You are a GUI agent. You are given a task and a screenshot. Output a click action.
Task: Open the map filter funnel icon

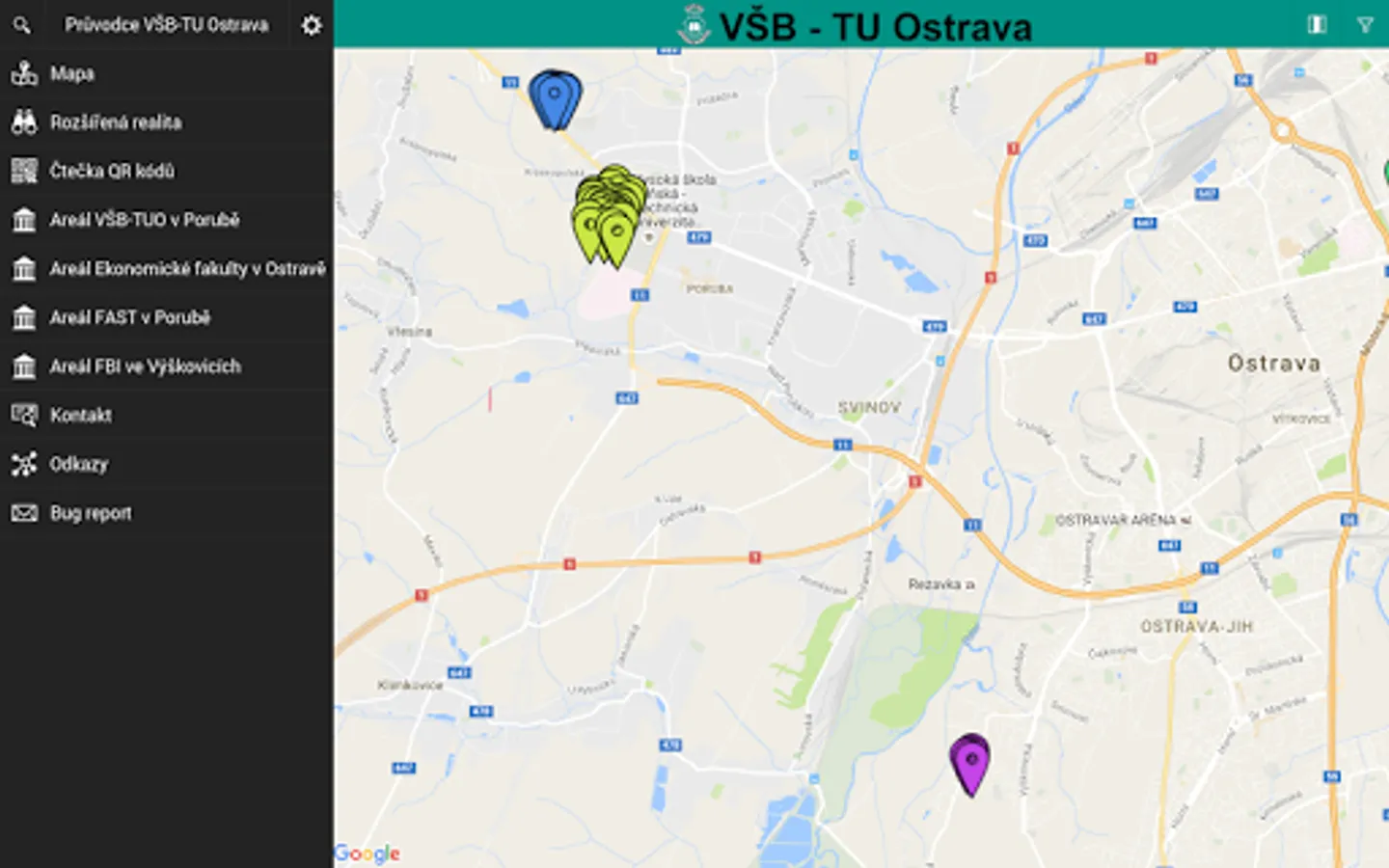pyautogui.click(x=1365, y=25)
